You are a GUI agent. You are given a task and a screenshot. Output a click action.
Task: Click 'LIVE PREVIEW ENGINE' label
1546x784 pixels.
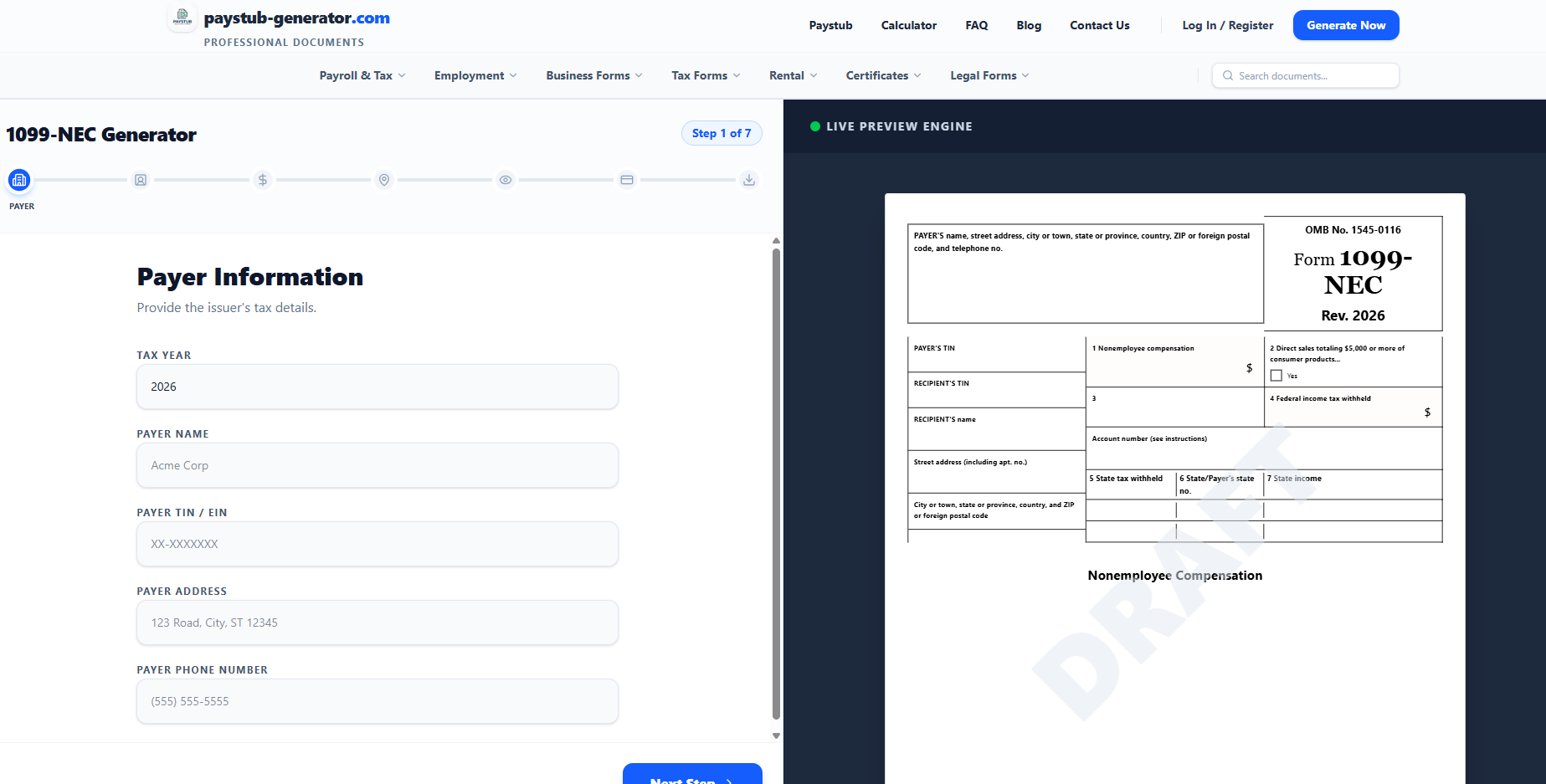point(899,126)
